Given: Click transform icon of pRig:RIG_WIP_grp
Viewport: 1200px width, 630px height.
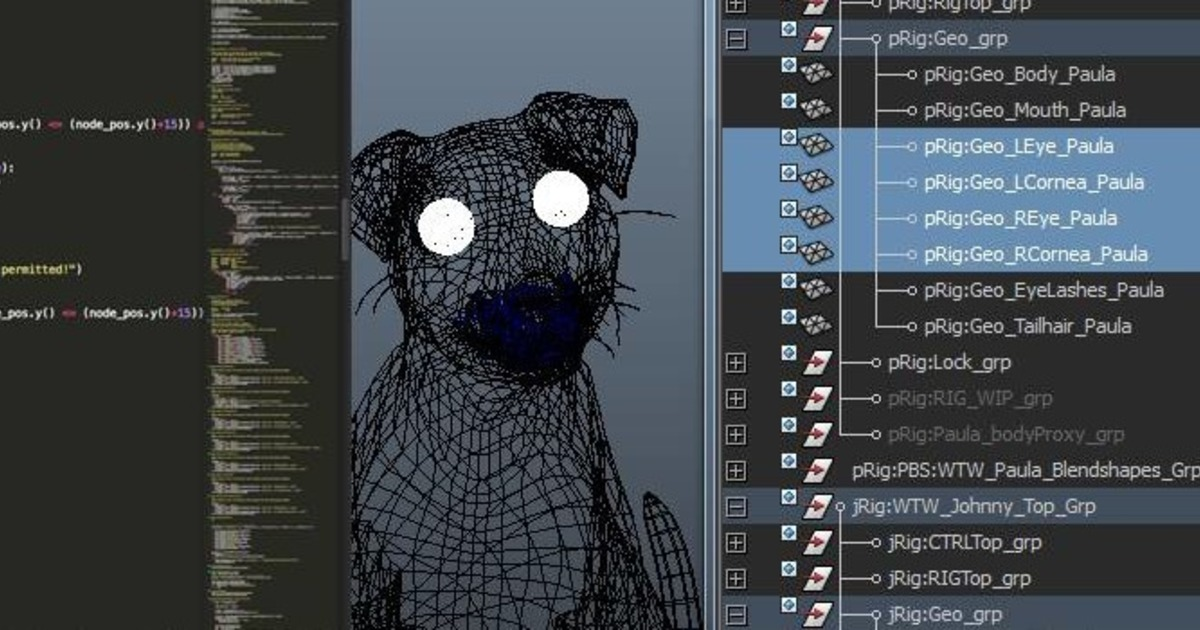Looking at the screenshot, I should click(x=818, y=399).
